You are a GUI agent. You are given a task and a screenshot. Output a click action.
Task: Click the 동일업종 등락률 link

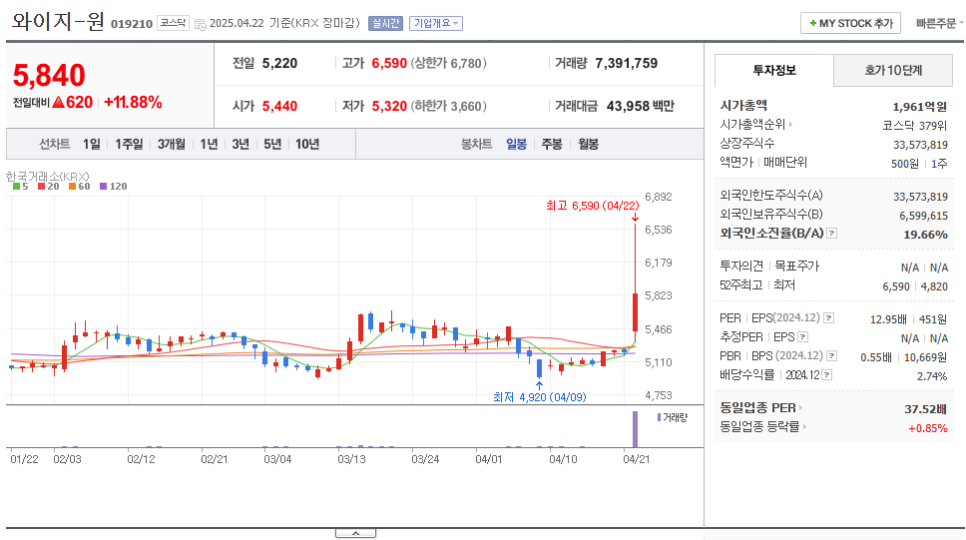pyautogui.click(x=760, y=427)
